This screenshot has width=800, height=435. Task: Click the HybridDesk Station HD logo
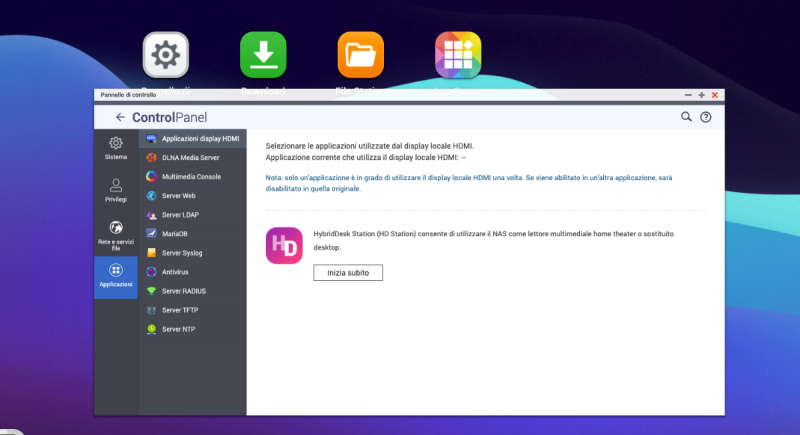284,246
